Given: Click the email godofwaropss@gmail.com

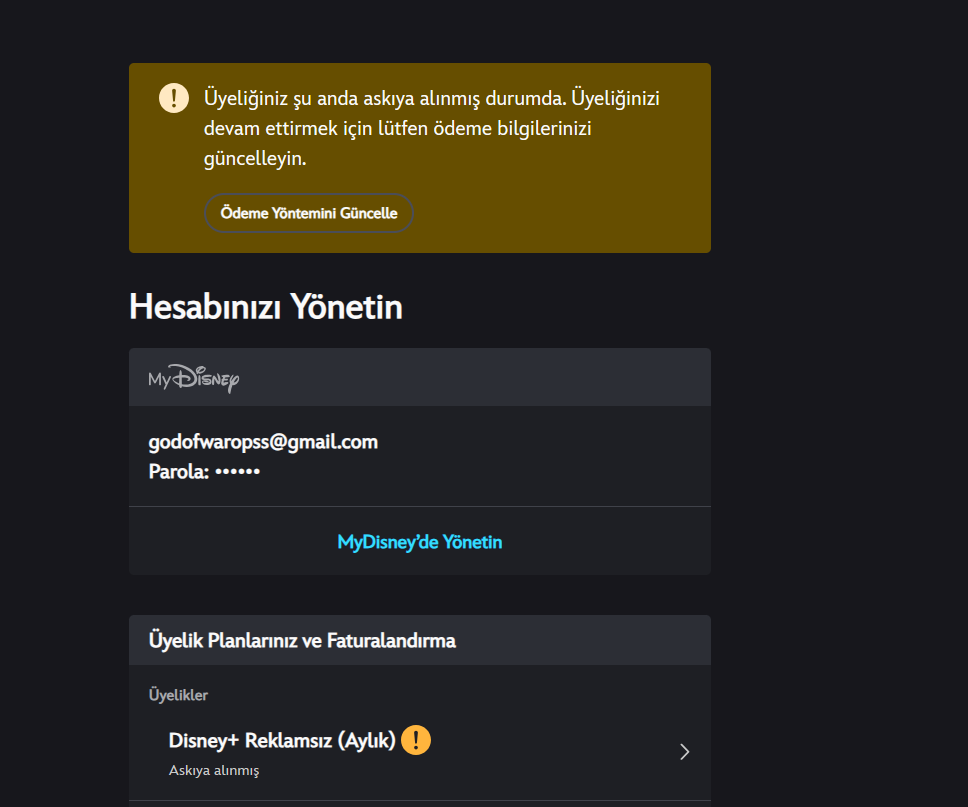Looking at the screenshot, I should pos(263,442).
